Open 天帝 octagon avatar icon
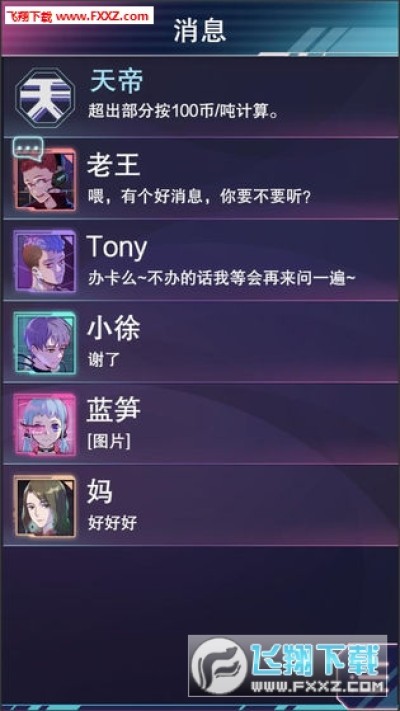Viewport: 400px width, 711px height. point(44,96)
